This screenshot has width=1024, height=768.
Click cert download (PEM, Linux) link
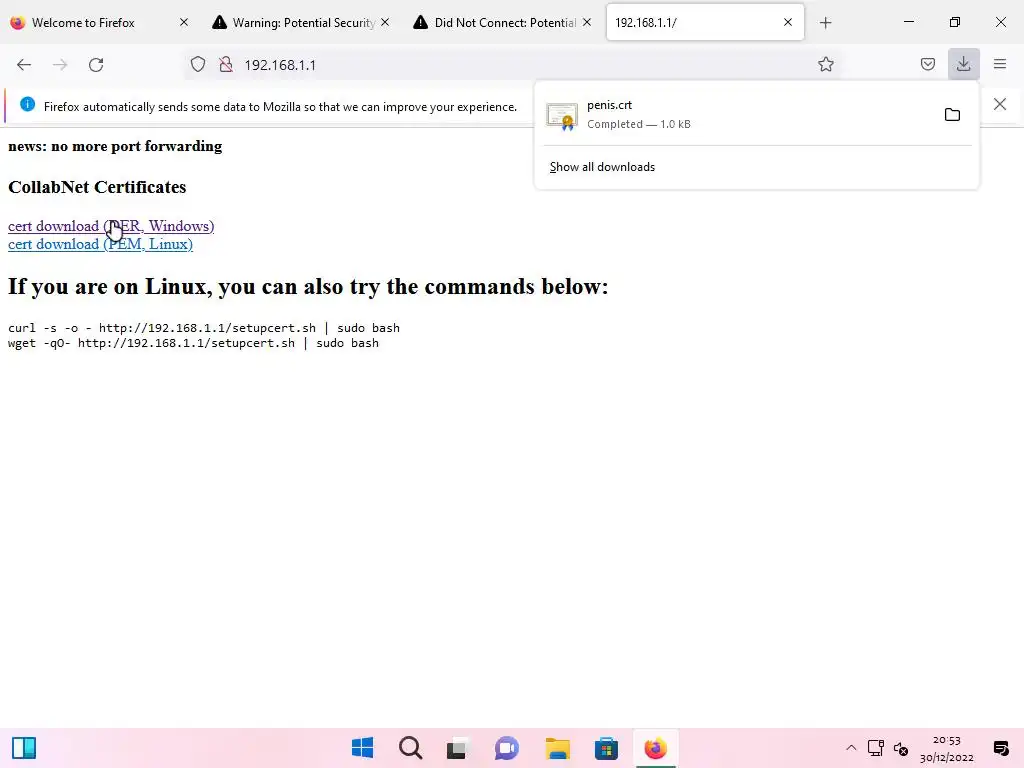click(100, 244)
